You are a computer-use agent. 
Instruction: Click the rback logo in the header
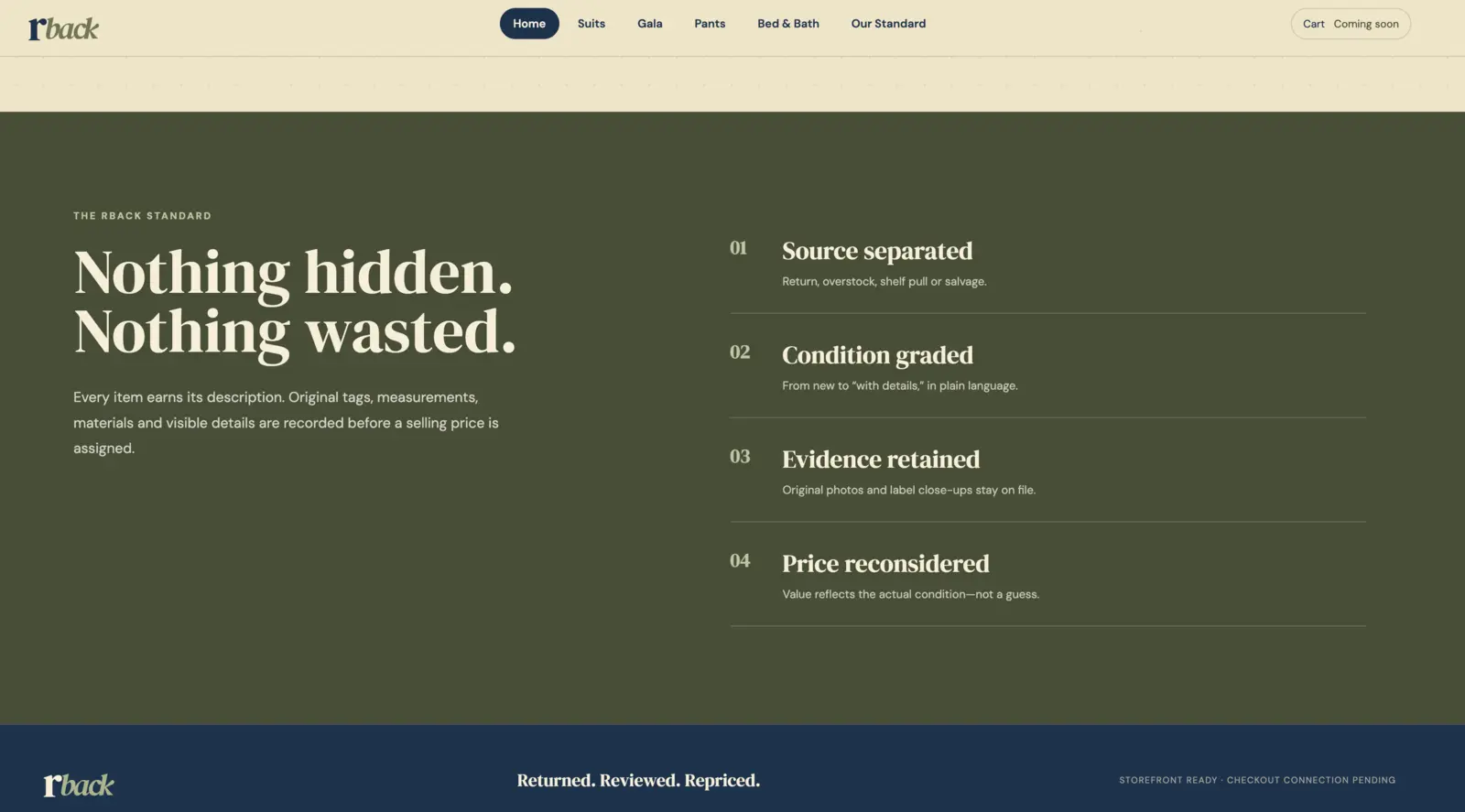click(x=63, y=28)
